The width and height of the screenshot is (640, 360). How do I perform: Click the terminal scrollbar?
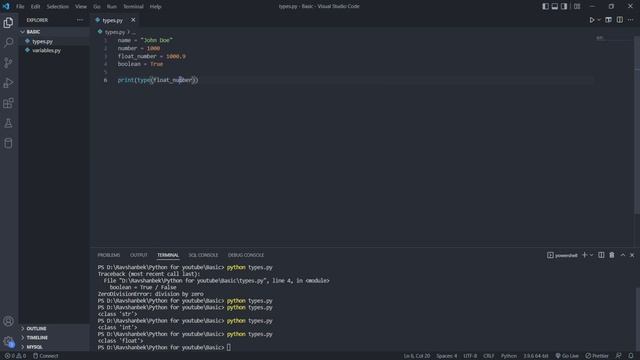[x=637, y=318]
